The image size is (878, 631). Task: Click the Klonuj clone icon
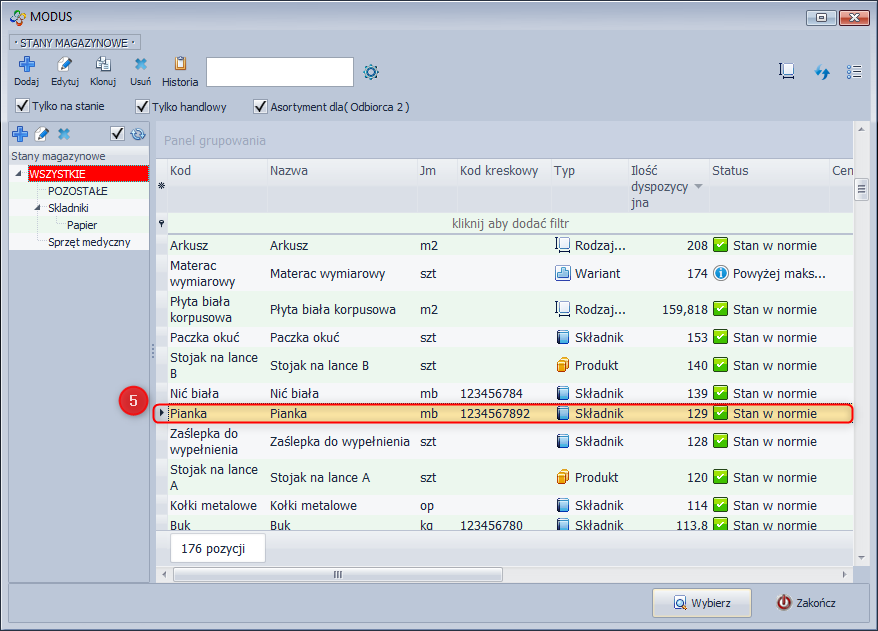click(x=103, y=66)
